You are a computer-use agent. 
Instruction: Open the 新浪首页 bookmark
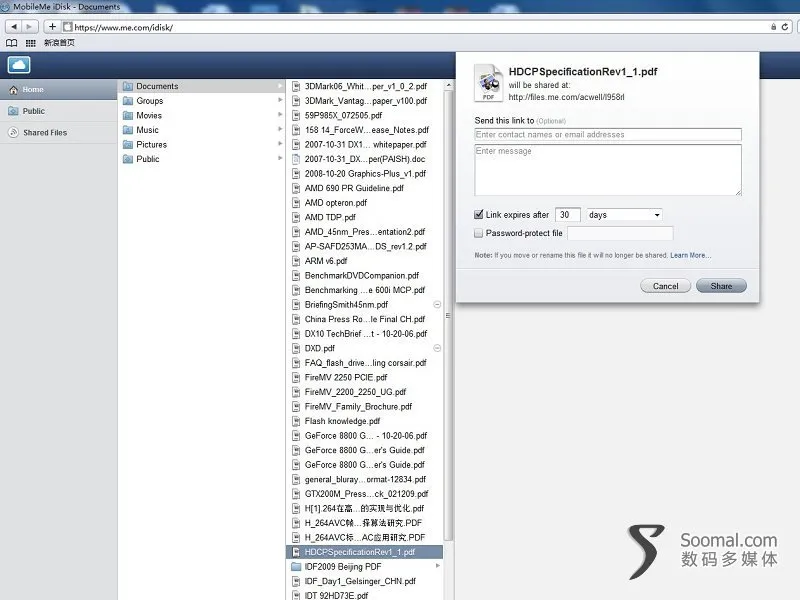[59, 43]
